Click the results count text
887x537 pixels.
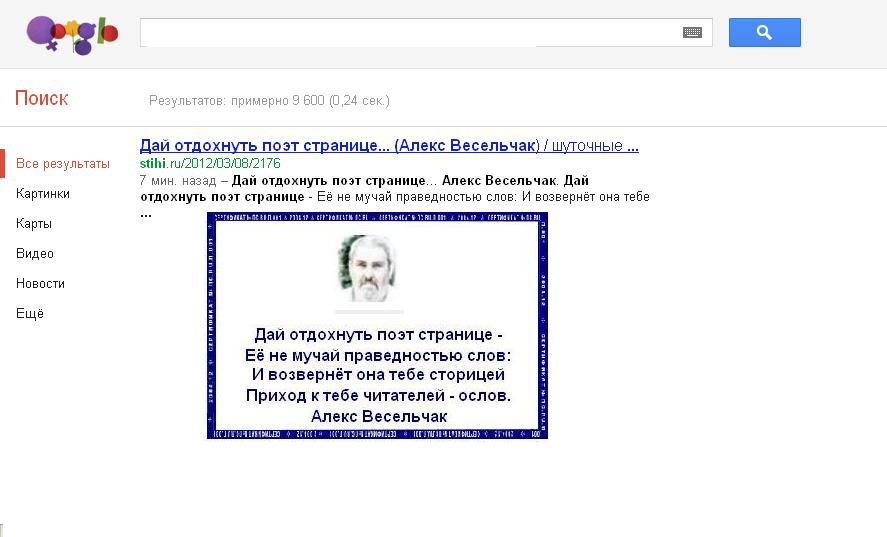click(269, 101)
